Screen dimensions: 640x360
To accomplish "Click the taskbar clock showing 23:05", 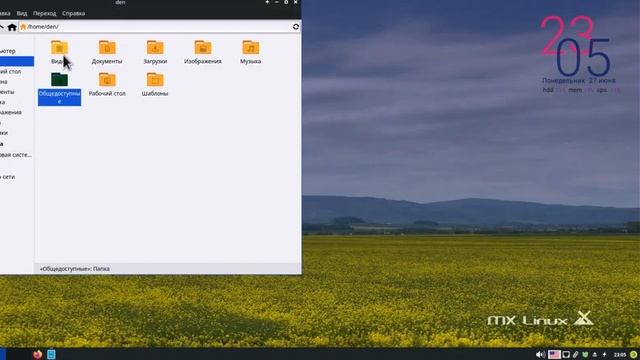I will click(x=620, y=355).
